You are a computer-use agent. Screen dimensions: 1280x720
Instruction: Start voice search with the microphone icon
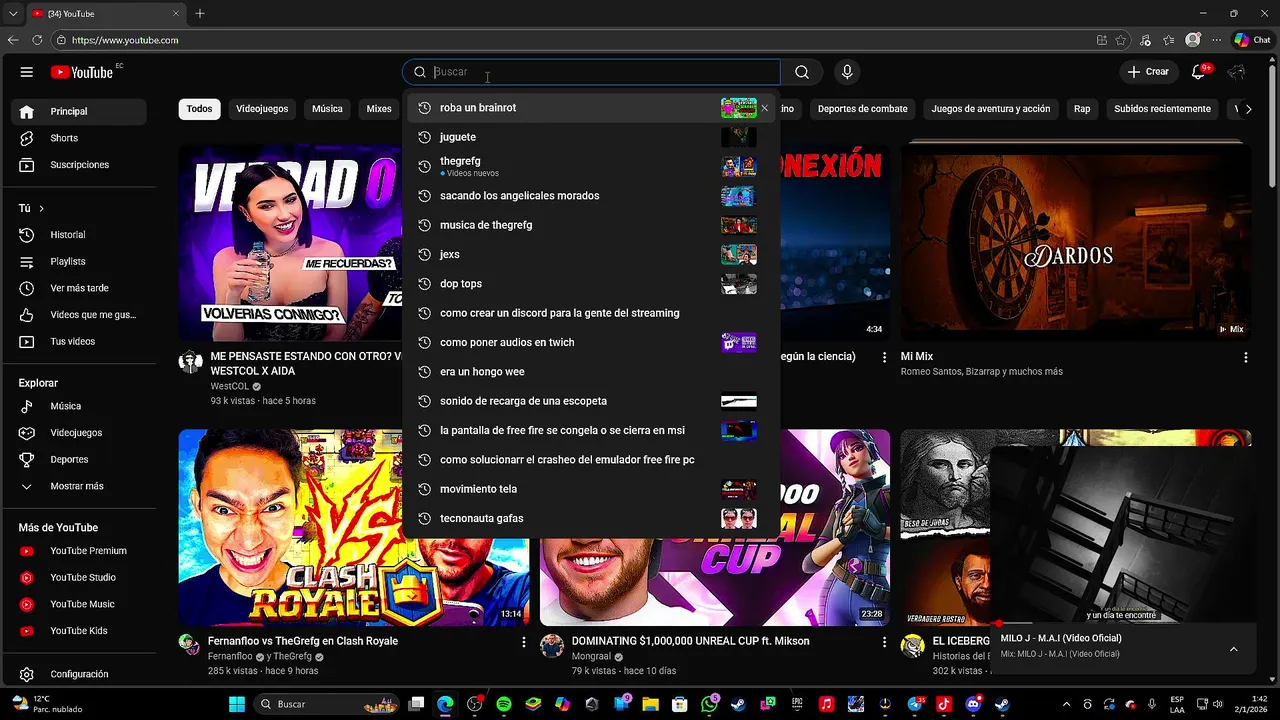847,72
